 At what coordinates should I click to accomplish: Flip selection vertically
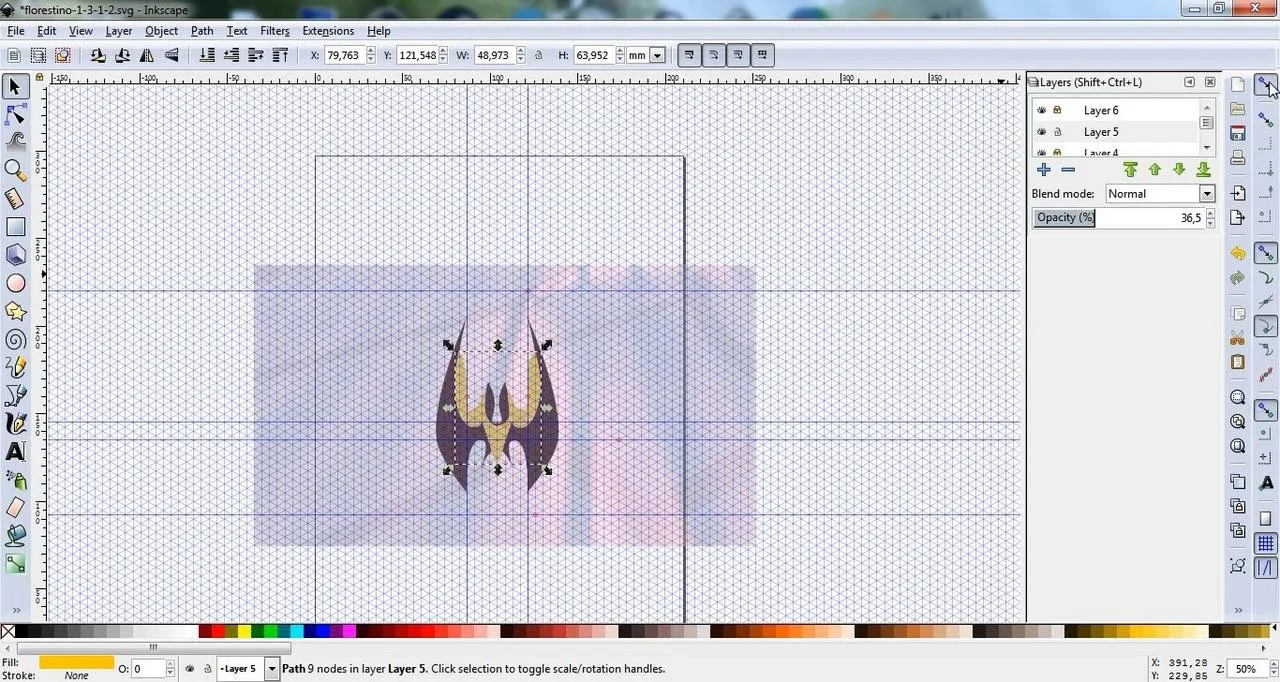click(x=170, y=56)
